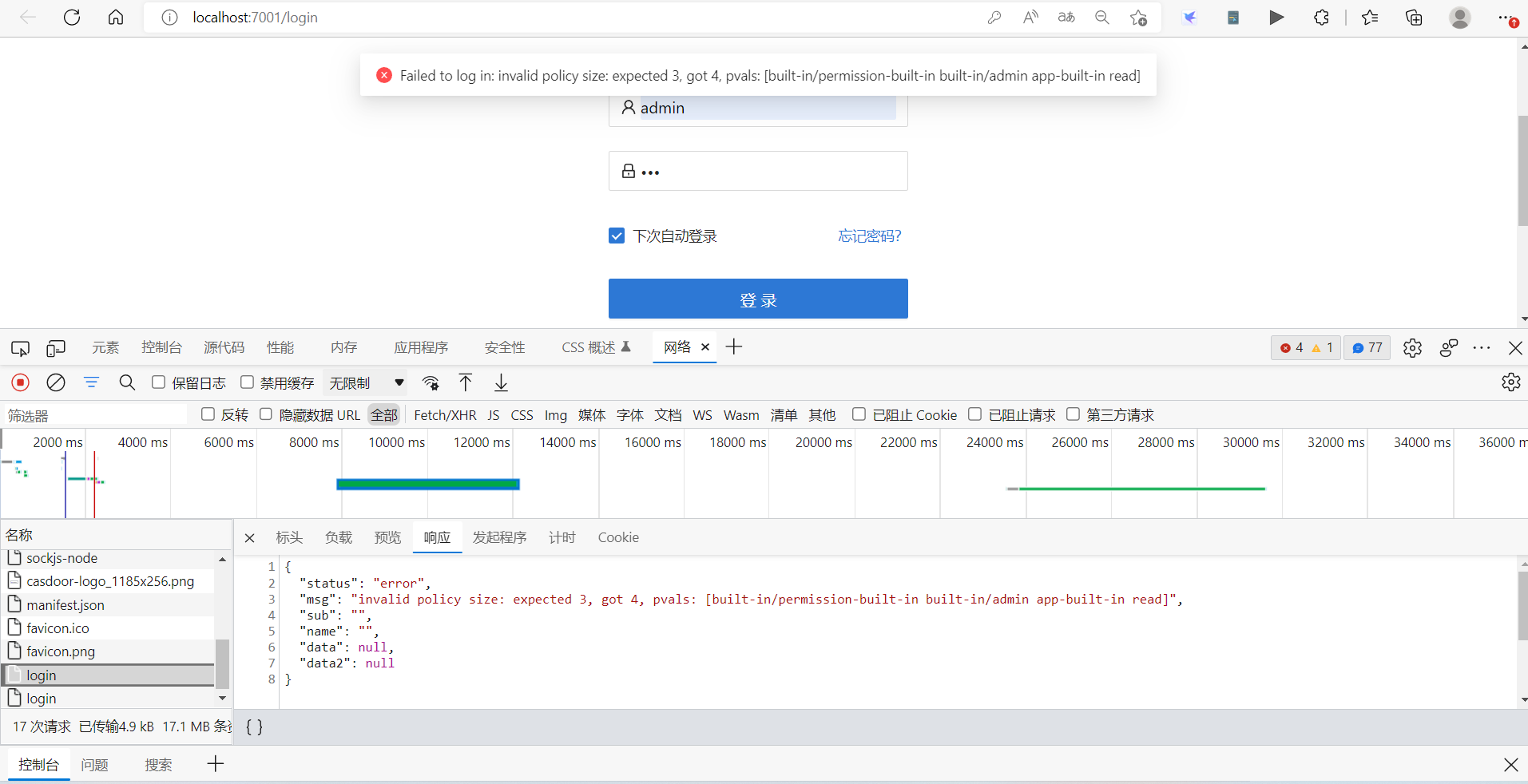Open the 忘记密码 link

point(868,236)
